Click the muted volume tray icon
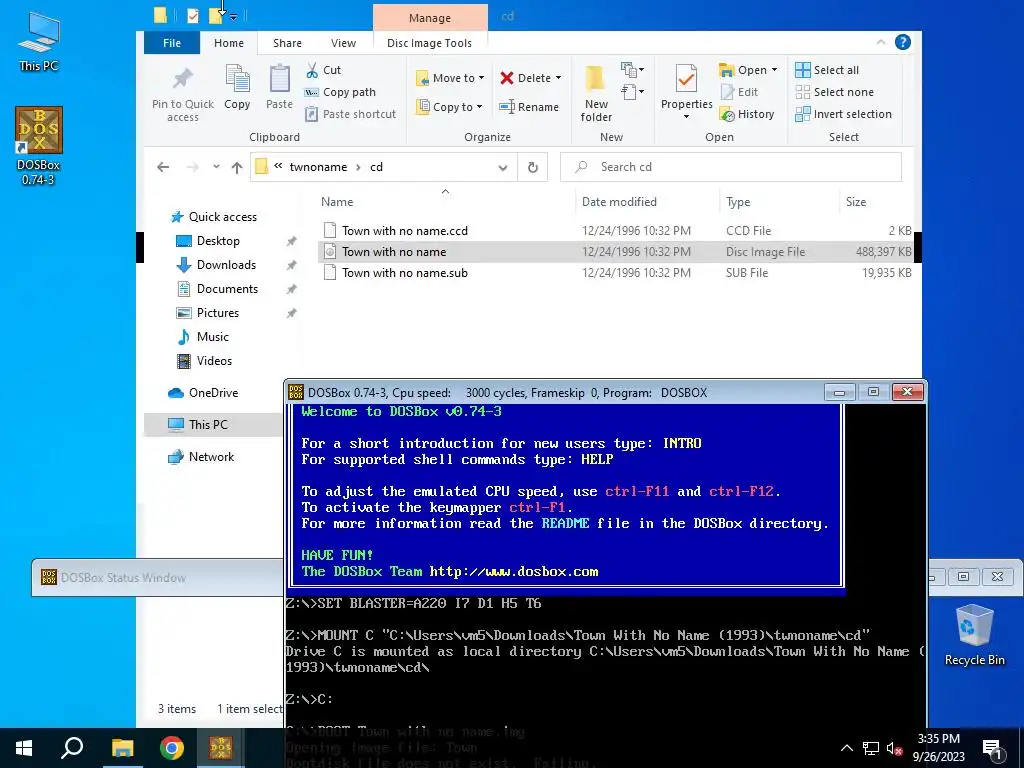This screenshot has width=1024, height=768. [894, 748]
